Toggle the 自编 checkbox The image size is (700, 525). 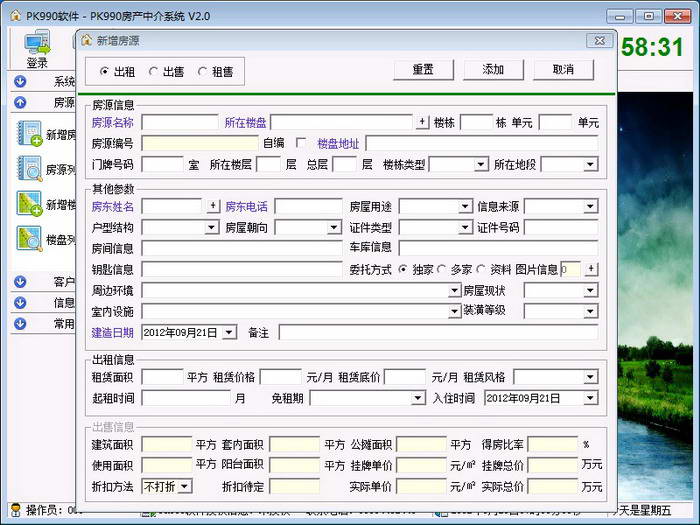[301, 143]
